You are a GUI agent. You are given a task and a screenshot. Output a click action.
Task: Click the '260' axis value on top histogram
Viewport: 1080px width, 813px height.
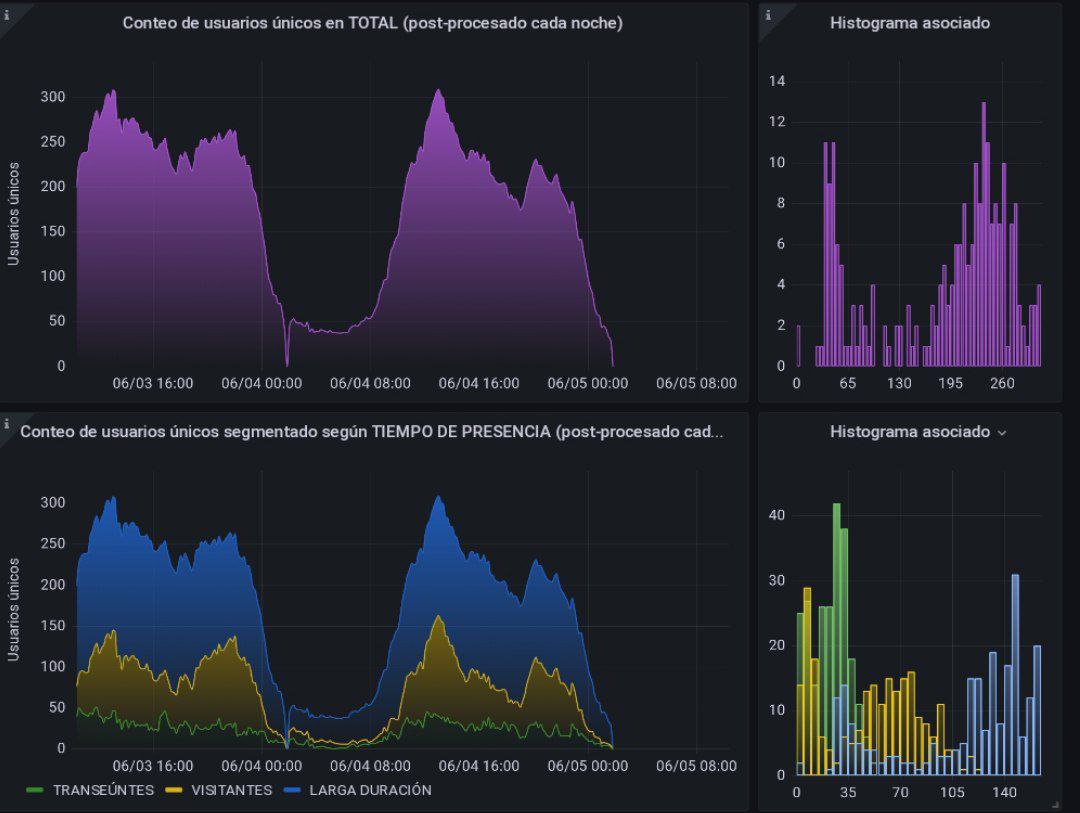point(1002,383)
